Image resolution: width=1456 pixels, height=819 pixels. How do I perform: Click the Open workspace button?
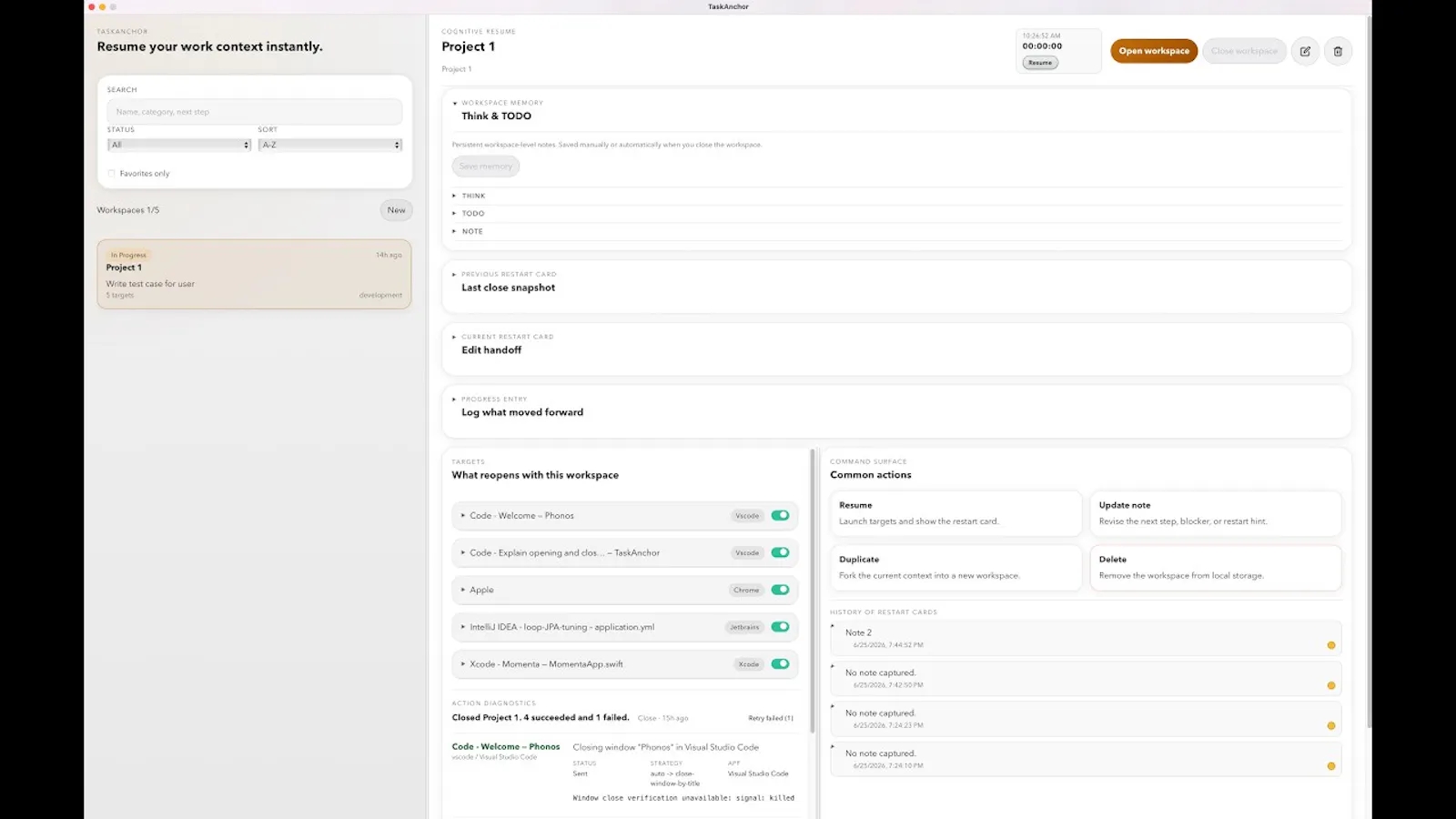pyautogui.click(x=1154, y=51)
